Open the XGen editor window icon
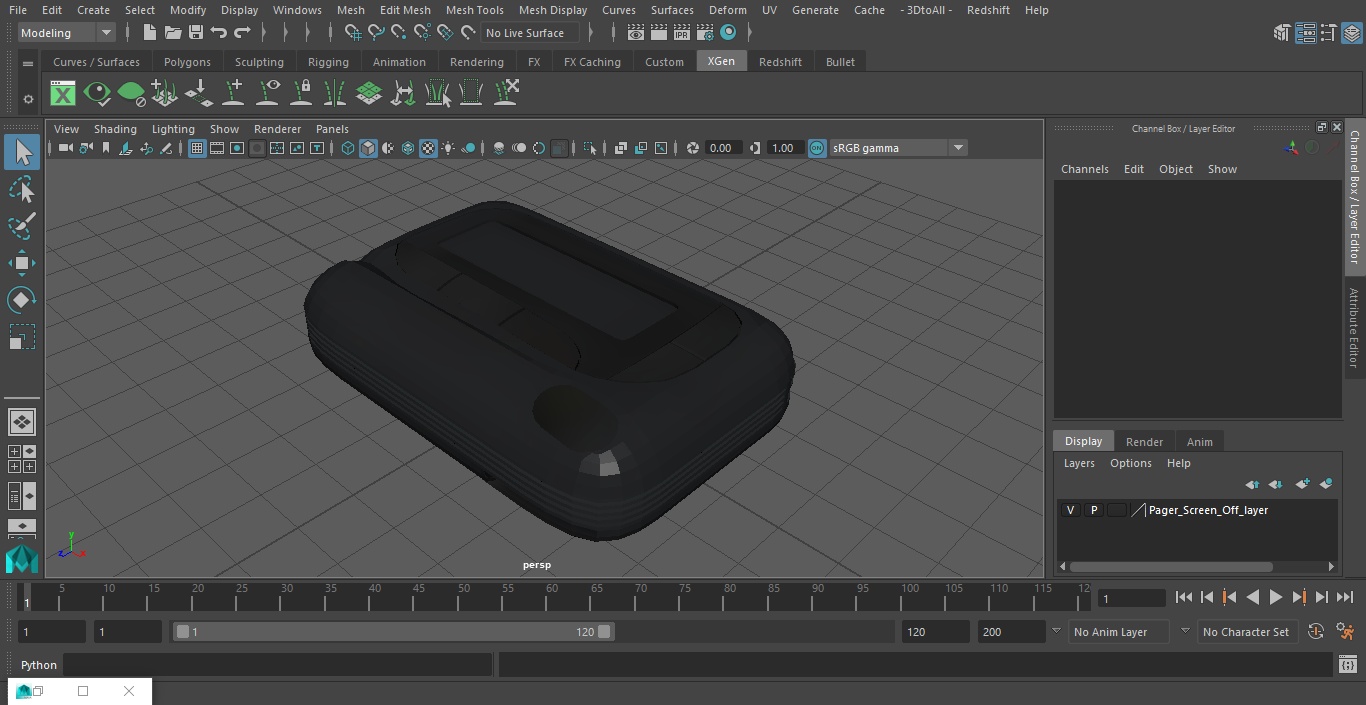Image resolution: width=1366 pixels, height=705 pixels. coord(63,94)
